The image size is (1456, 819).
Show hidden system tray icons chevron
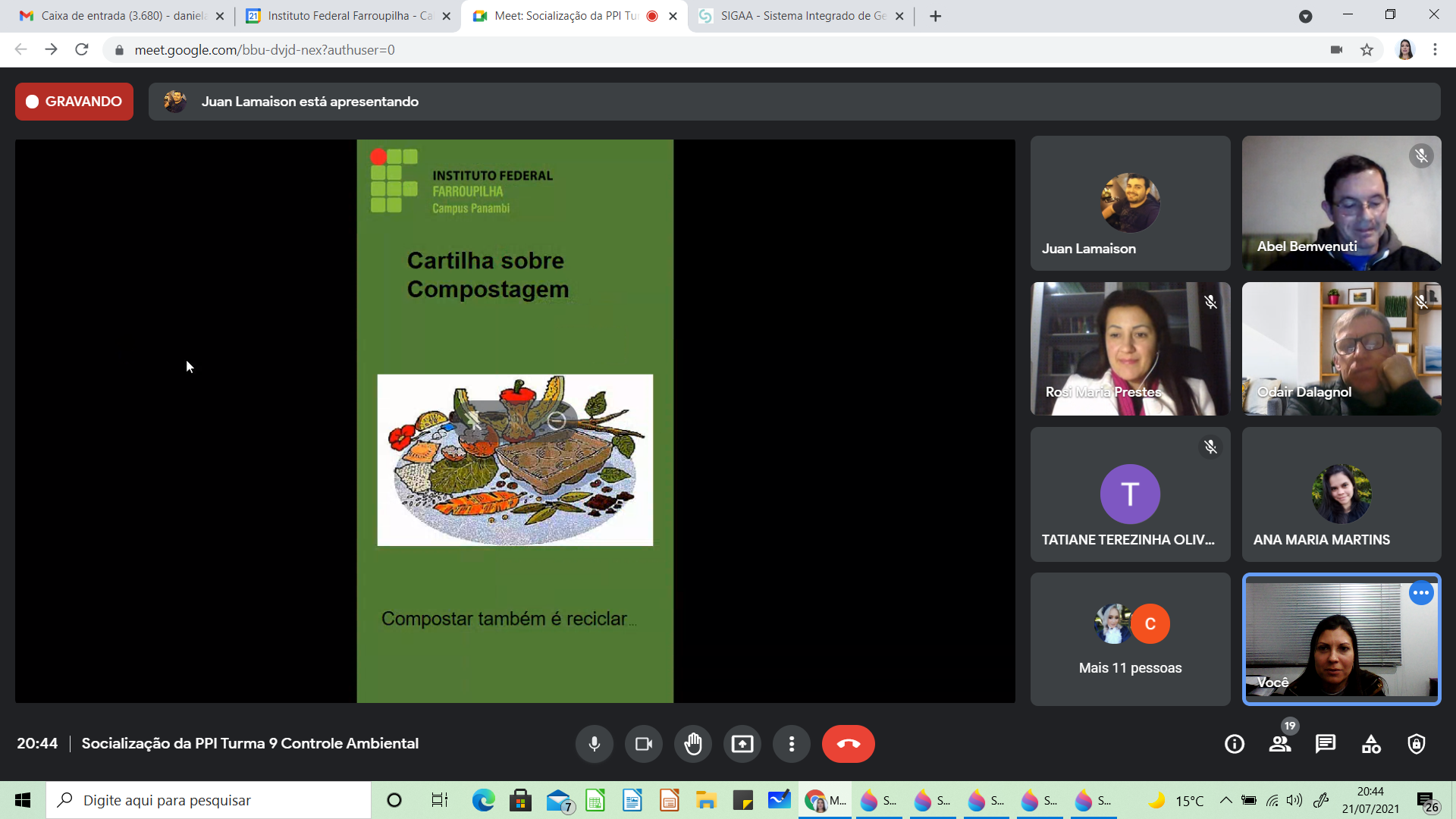[x=1225, y=800]
